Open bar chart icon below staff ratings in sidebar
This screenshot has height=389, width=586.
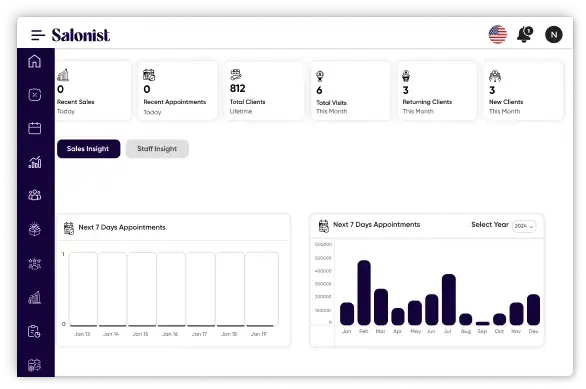(35, 297)
